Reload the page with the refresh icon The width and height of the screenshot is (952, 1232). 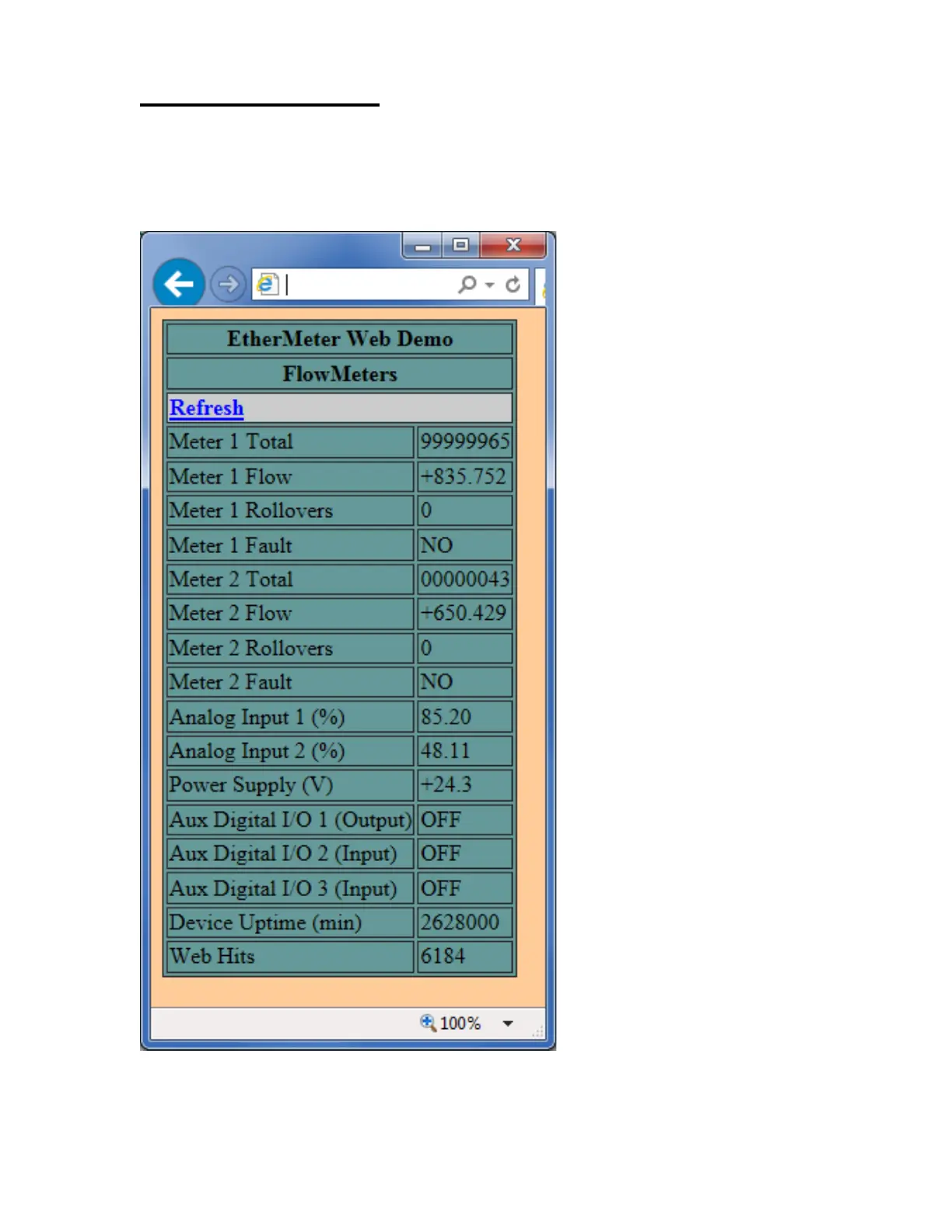coord(513,285)
